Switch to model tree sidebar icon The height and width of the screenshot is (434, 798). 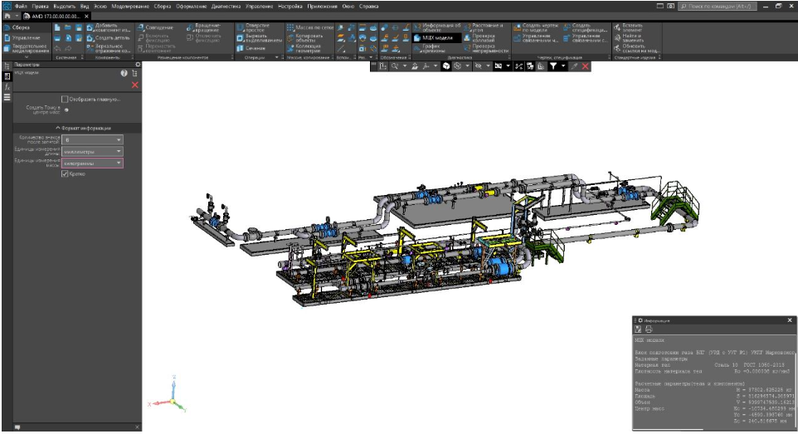(7, 66)
